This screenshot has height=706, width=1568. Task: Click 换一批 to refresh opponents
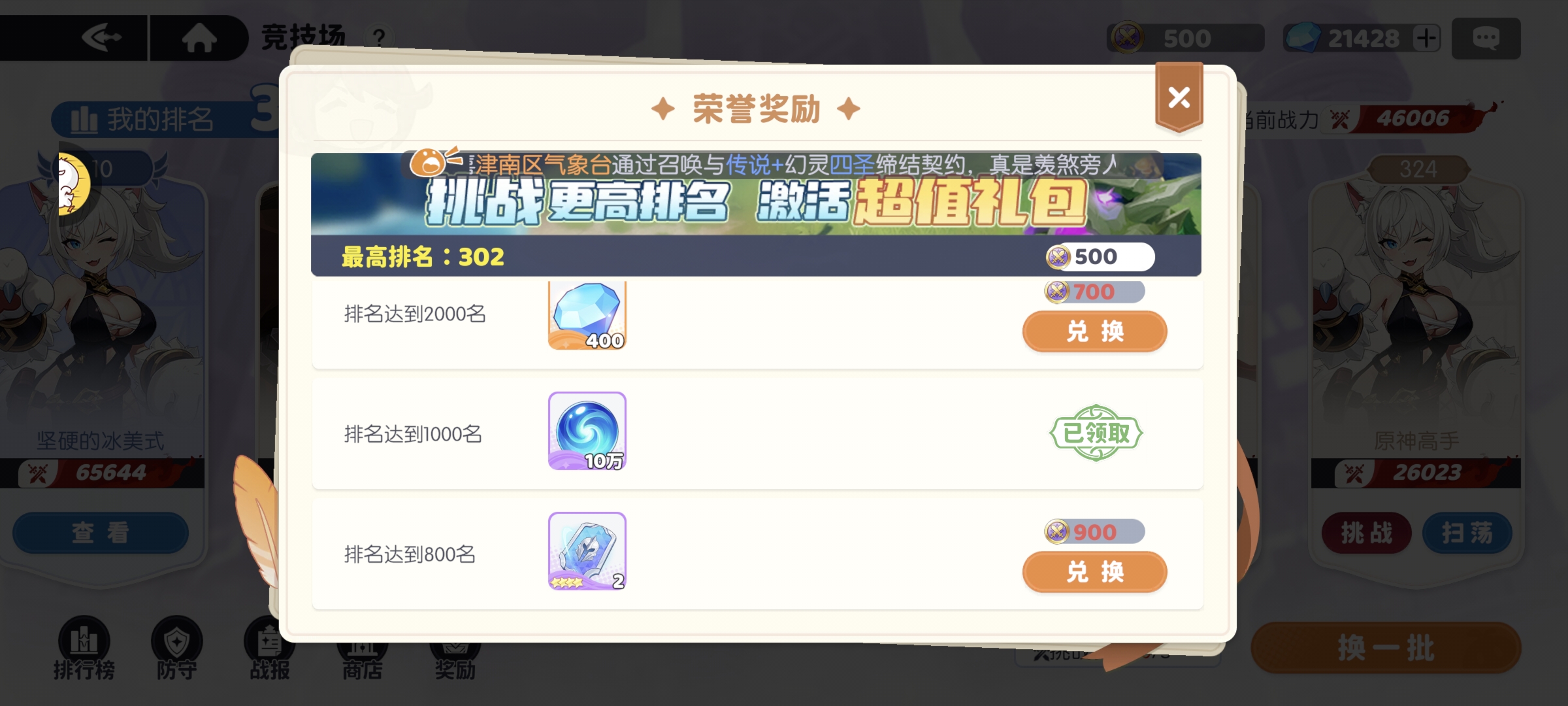[1386, 648]
